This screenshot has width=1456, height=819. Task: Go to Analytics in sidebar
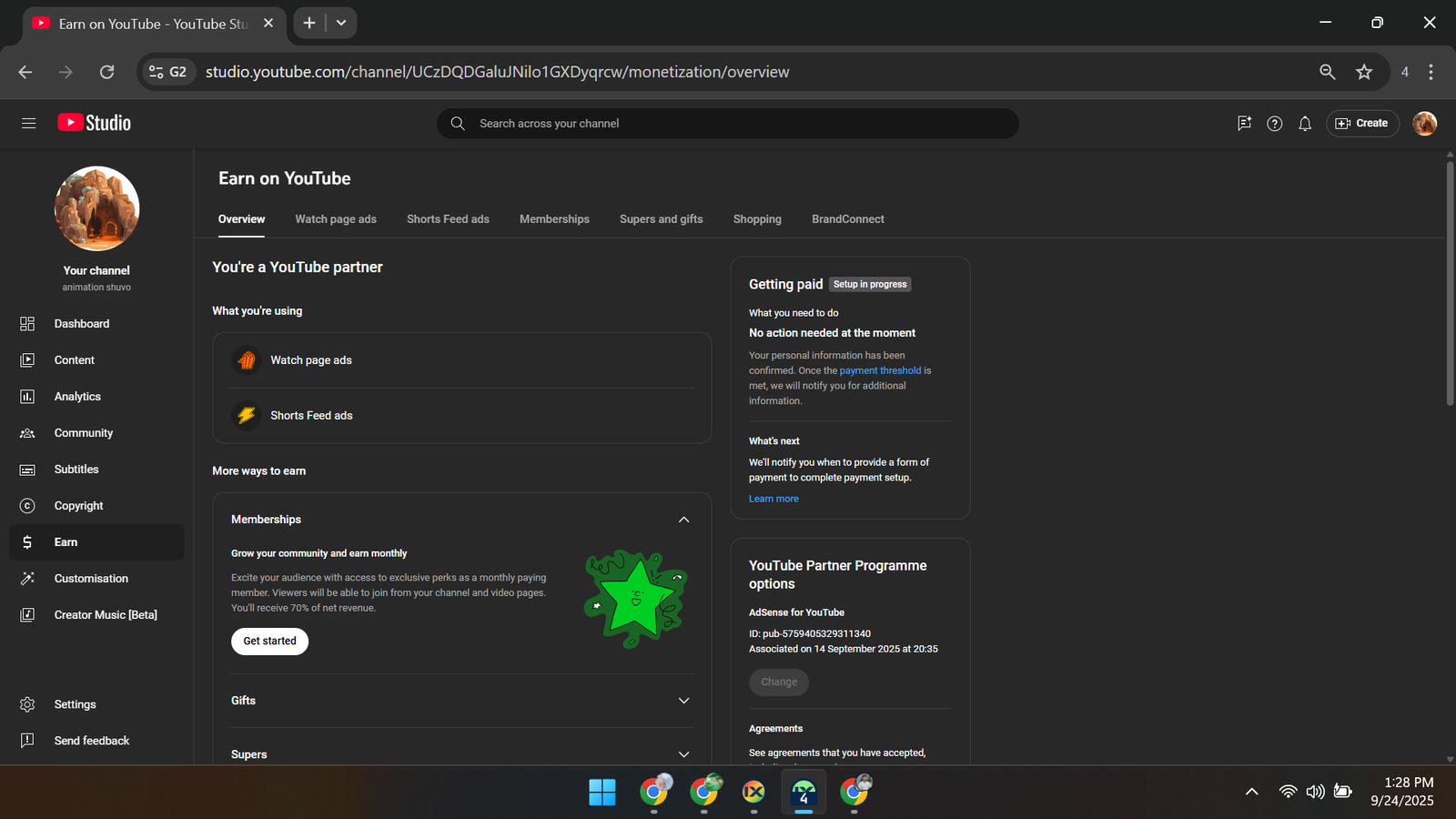77,397
